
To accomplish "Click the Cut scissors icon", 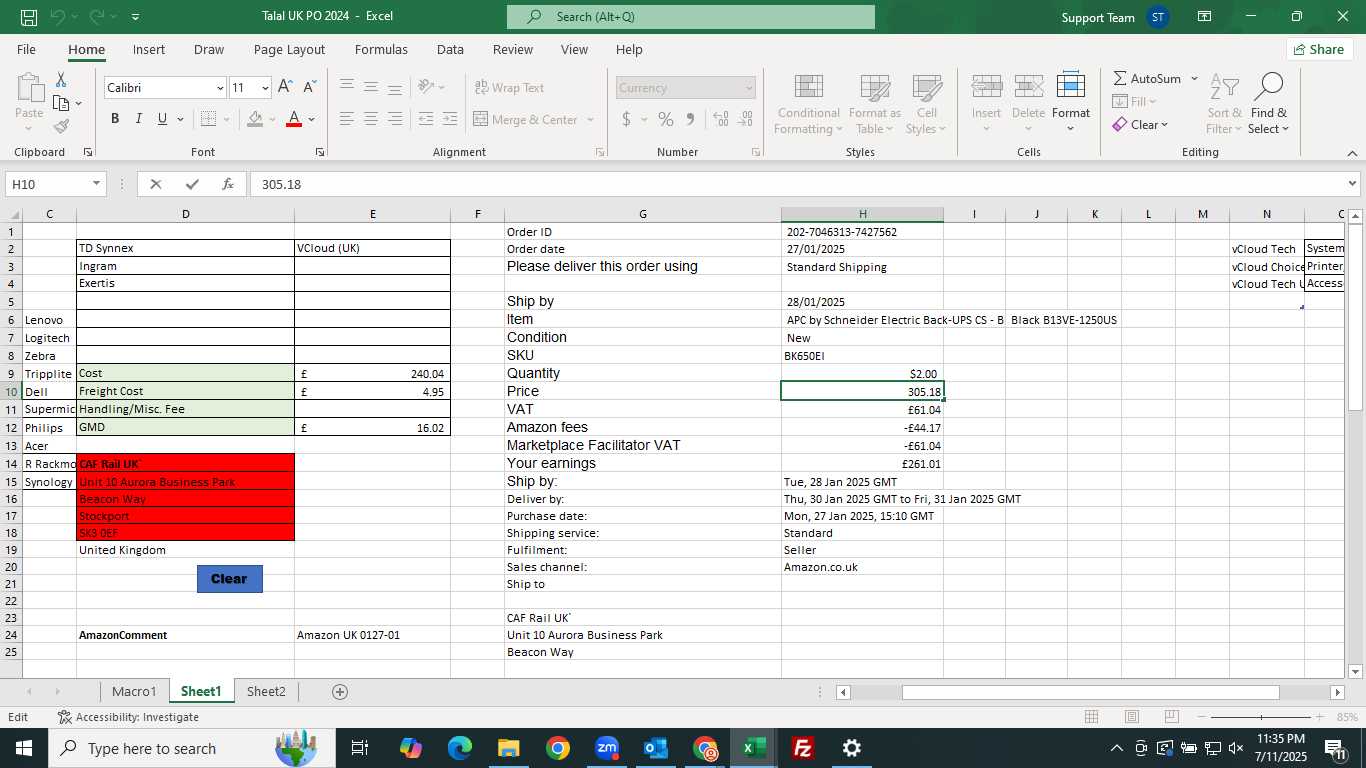I will 61,79.
